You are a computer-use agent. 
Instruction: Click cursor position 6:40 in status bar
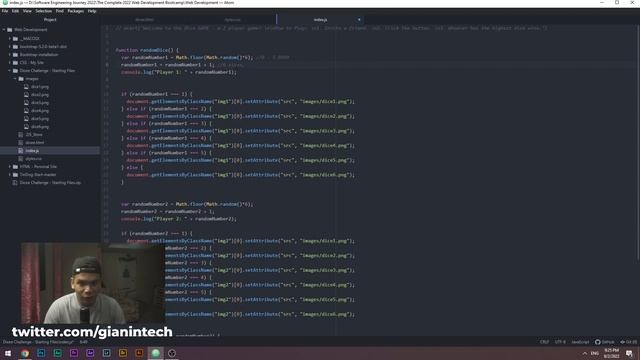pyautogui.click(x=84, y=342)
